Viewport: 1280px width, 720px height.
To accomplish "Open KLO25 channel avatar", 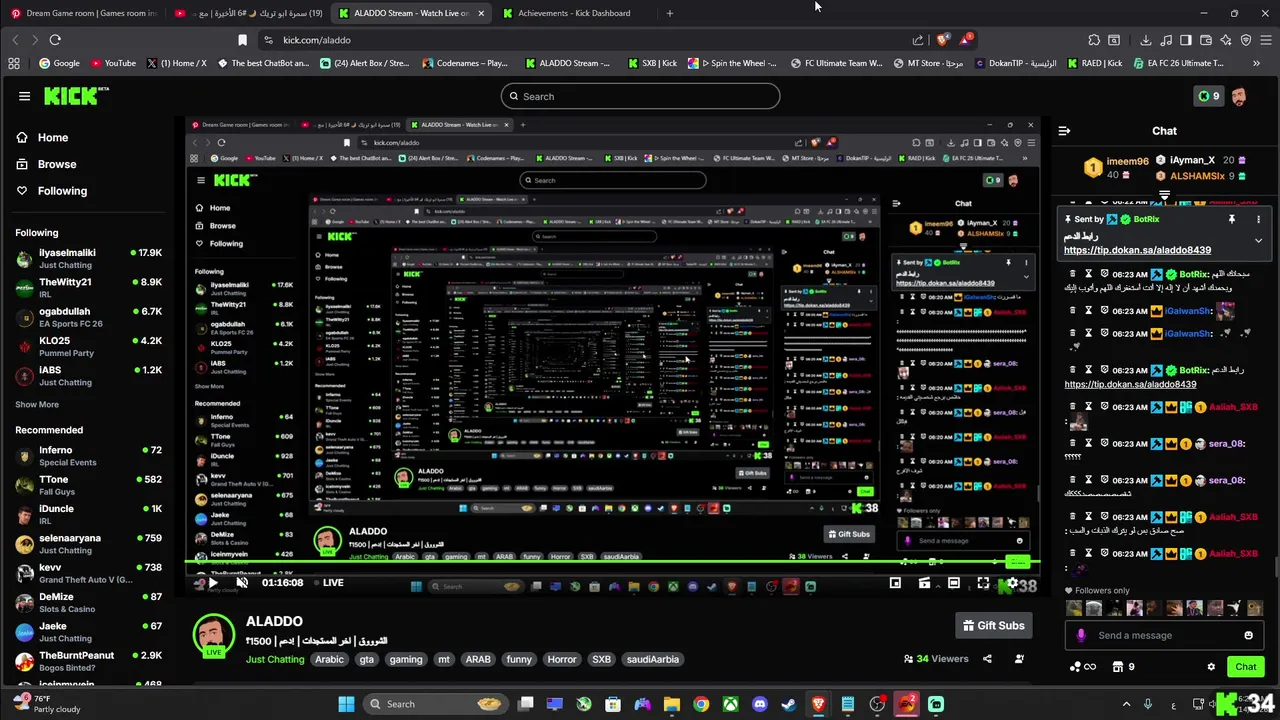I will tap(25, 346).
